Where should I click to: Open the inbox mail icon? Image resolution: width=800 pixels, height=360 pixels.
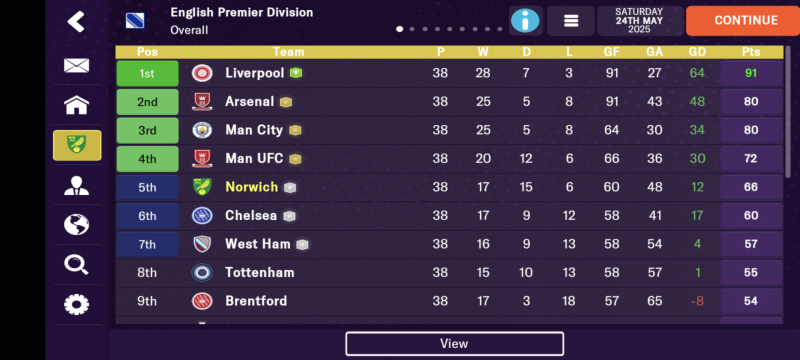coord(77,65)
